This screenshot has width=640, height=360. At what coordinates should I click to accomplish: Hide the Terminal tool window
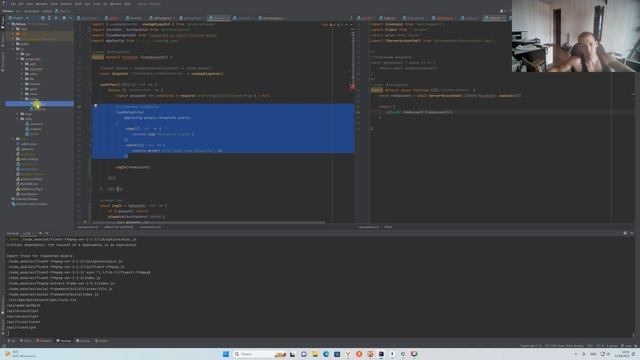pyautogui.click(x=632, y=233)
